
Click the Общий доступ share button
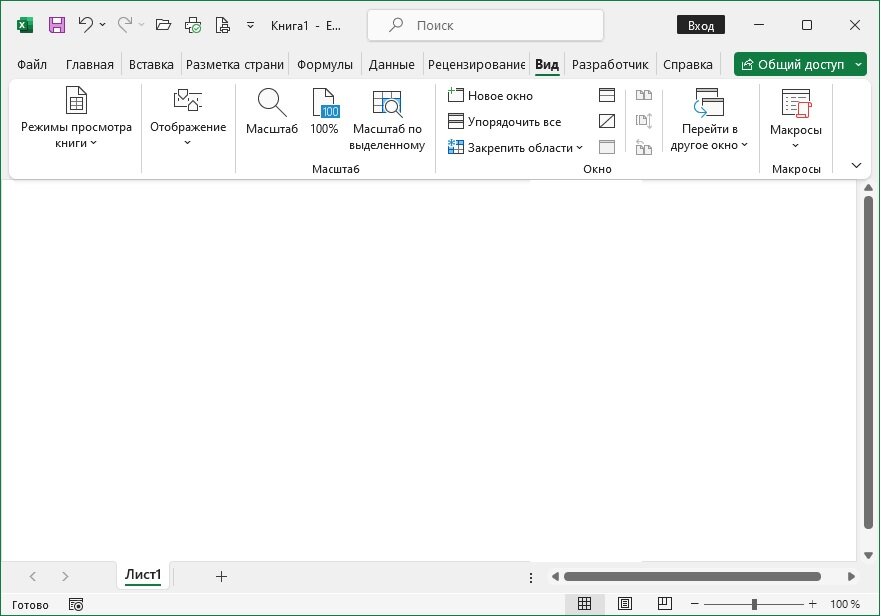(x=793, y=65)
